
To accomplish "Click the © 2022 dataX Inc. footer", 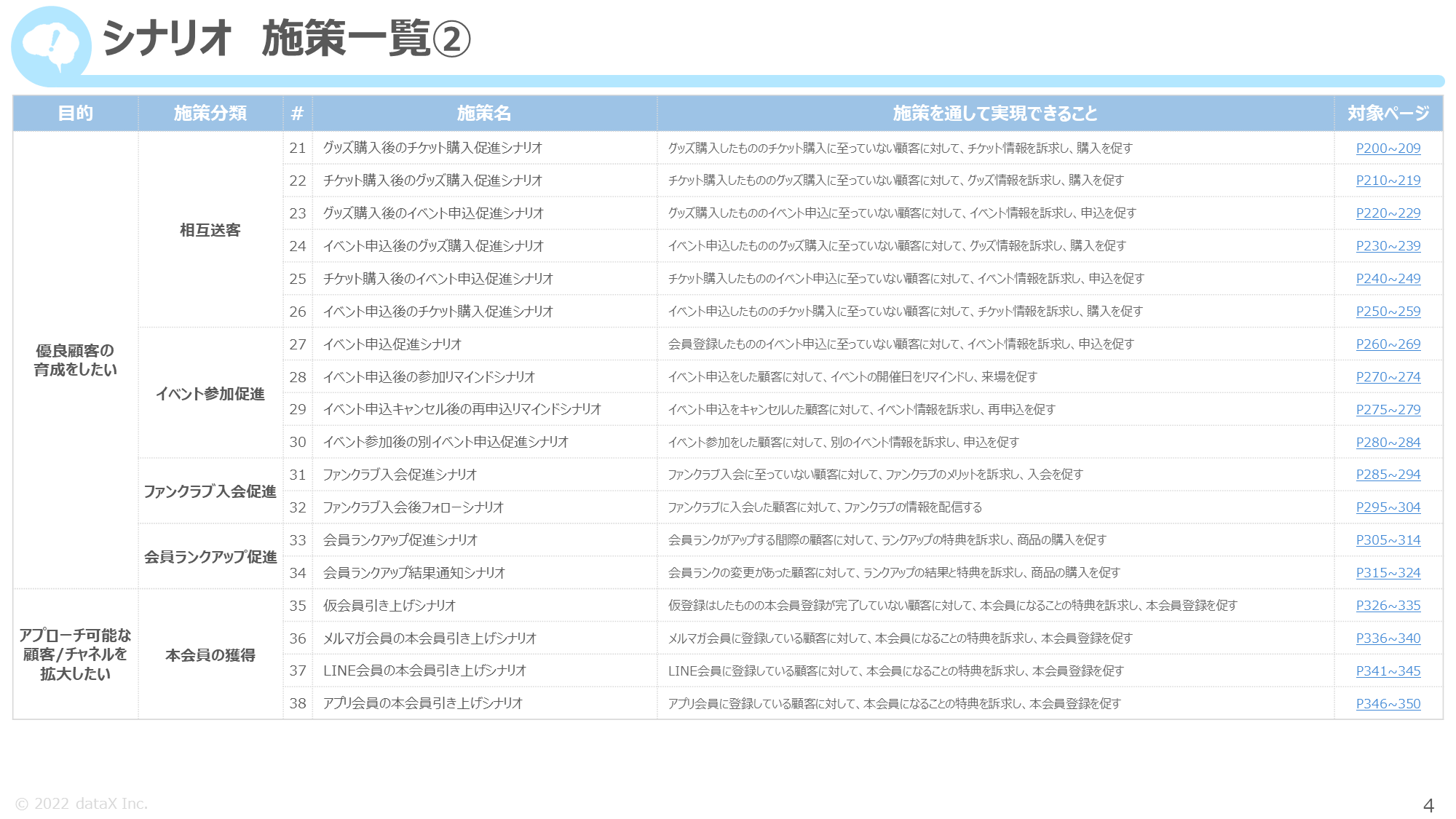I will [82, 804].
